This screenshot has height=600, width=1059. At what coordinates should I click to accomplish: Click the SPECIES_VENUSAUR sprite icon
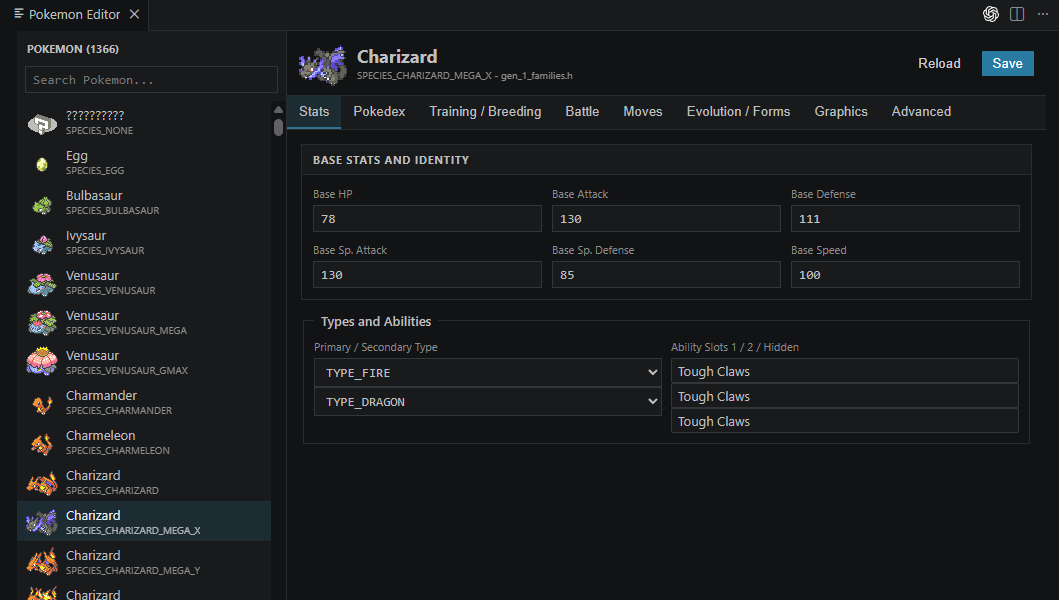click(x=42, y=283)
